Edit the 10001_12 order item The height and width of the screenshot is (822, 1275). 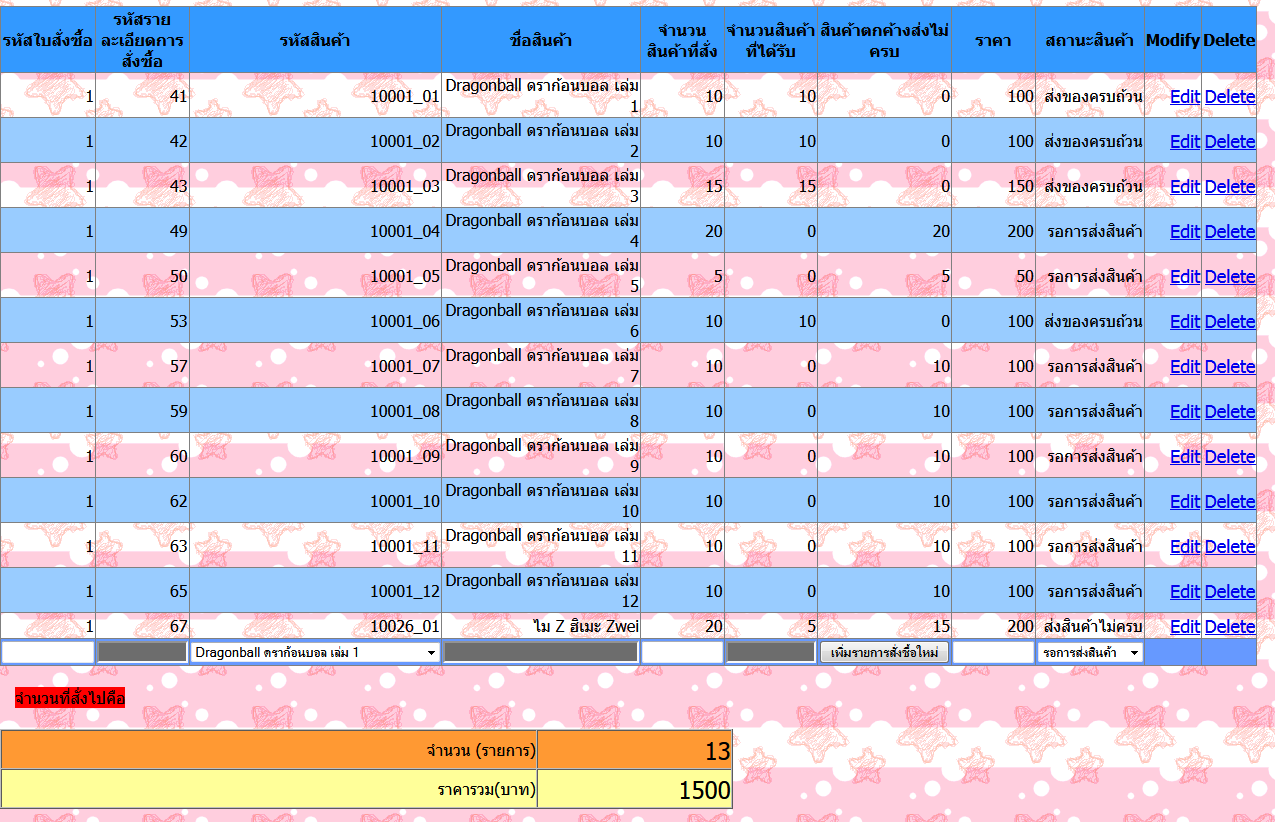(x=1185, y=592)
